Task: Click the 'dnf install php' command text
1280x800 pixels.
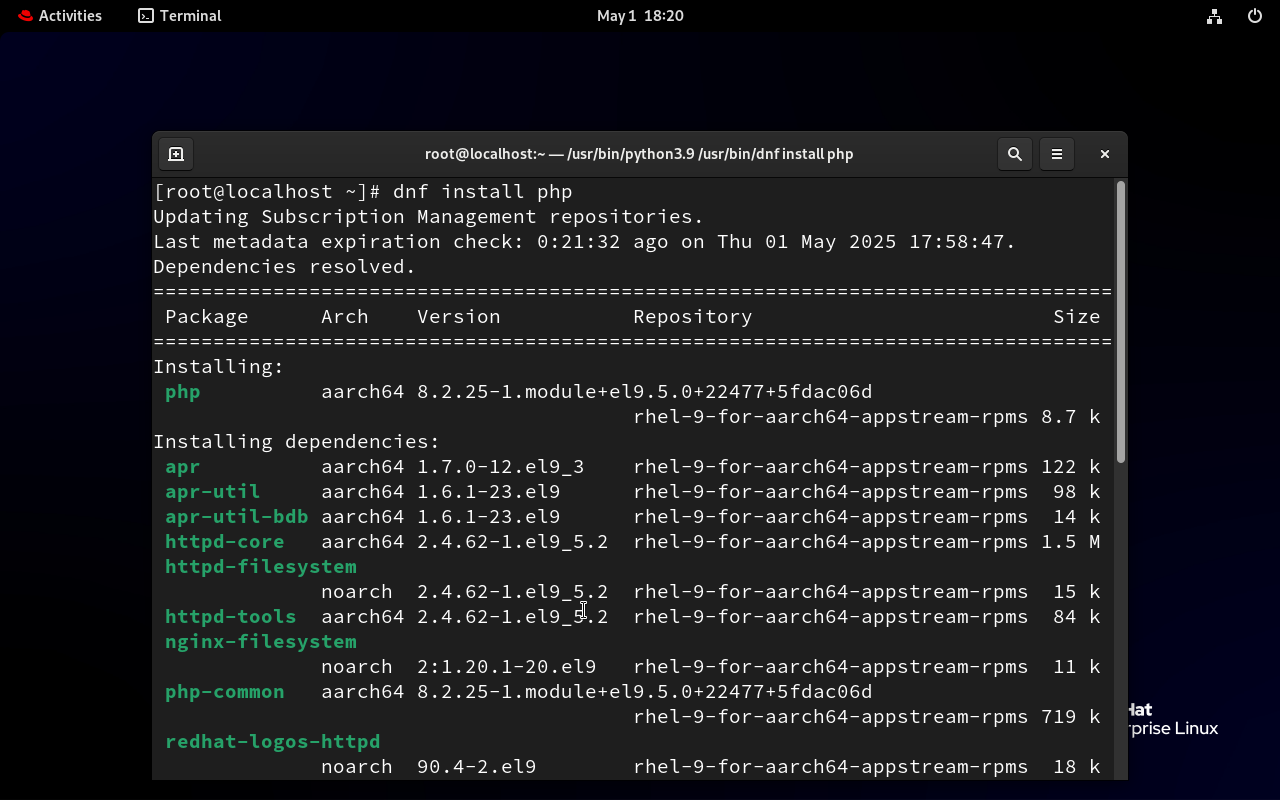Action: tap(483, 192)
